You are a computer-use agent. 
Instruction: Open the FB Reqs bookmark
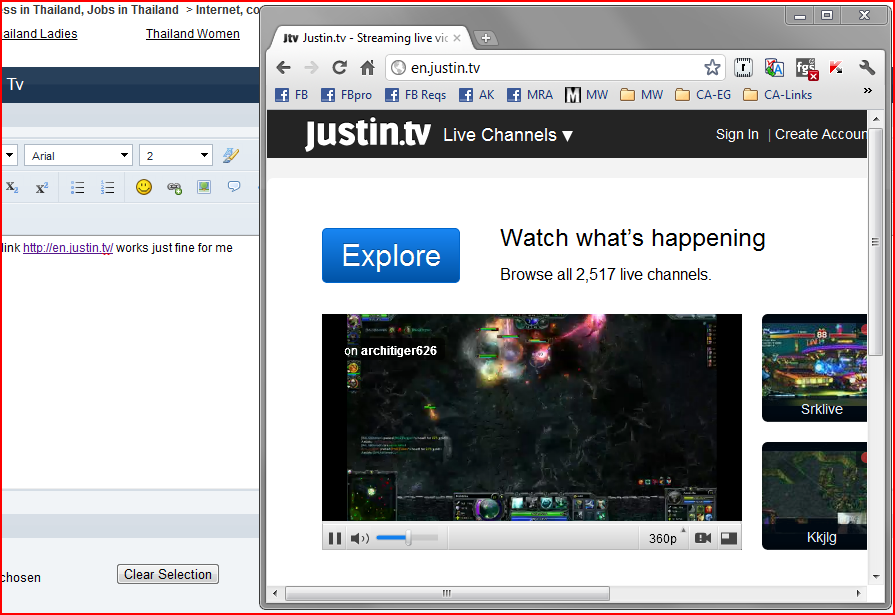(416, 95)
